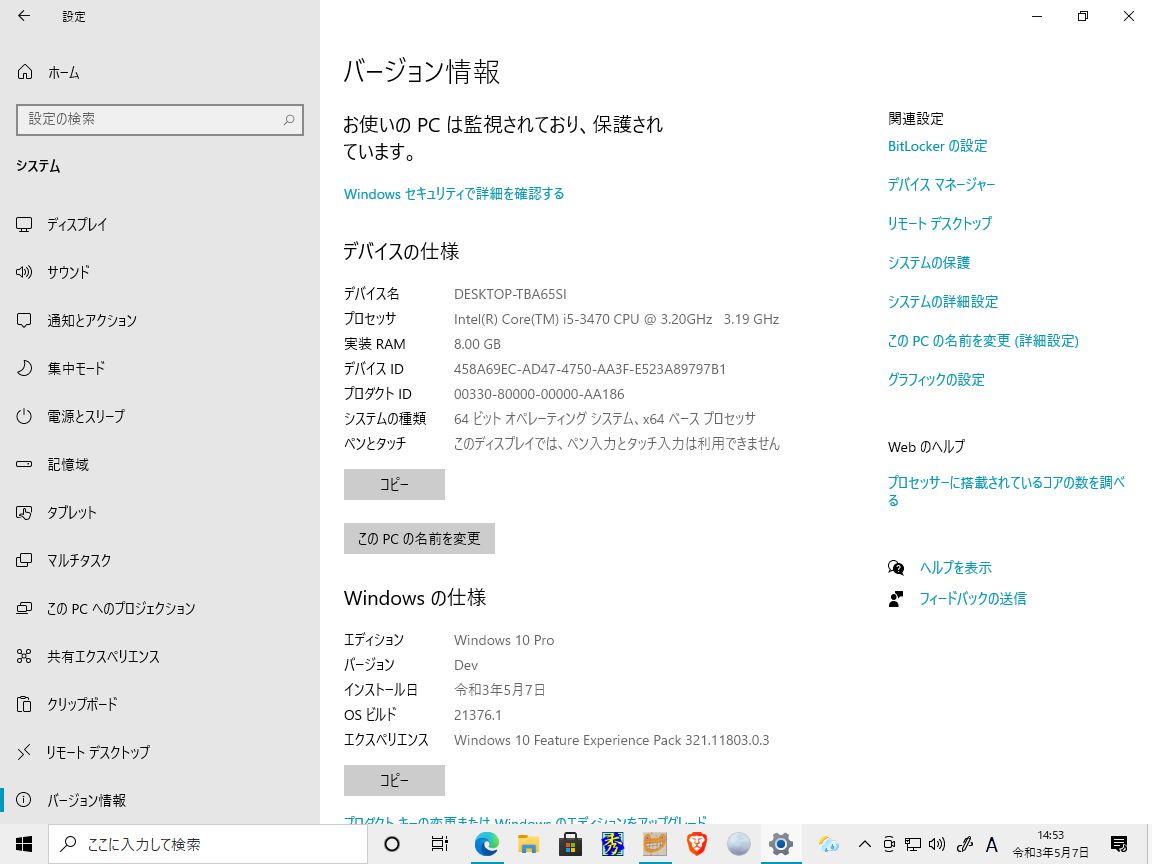Open BitLocker の設定 link

click(x=937, y=146)
